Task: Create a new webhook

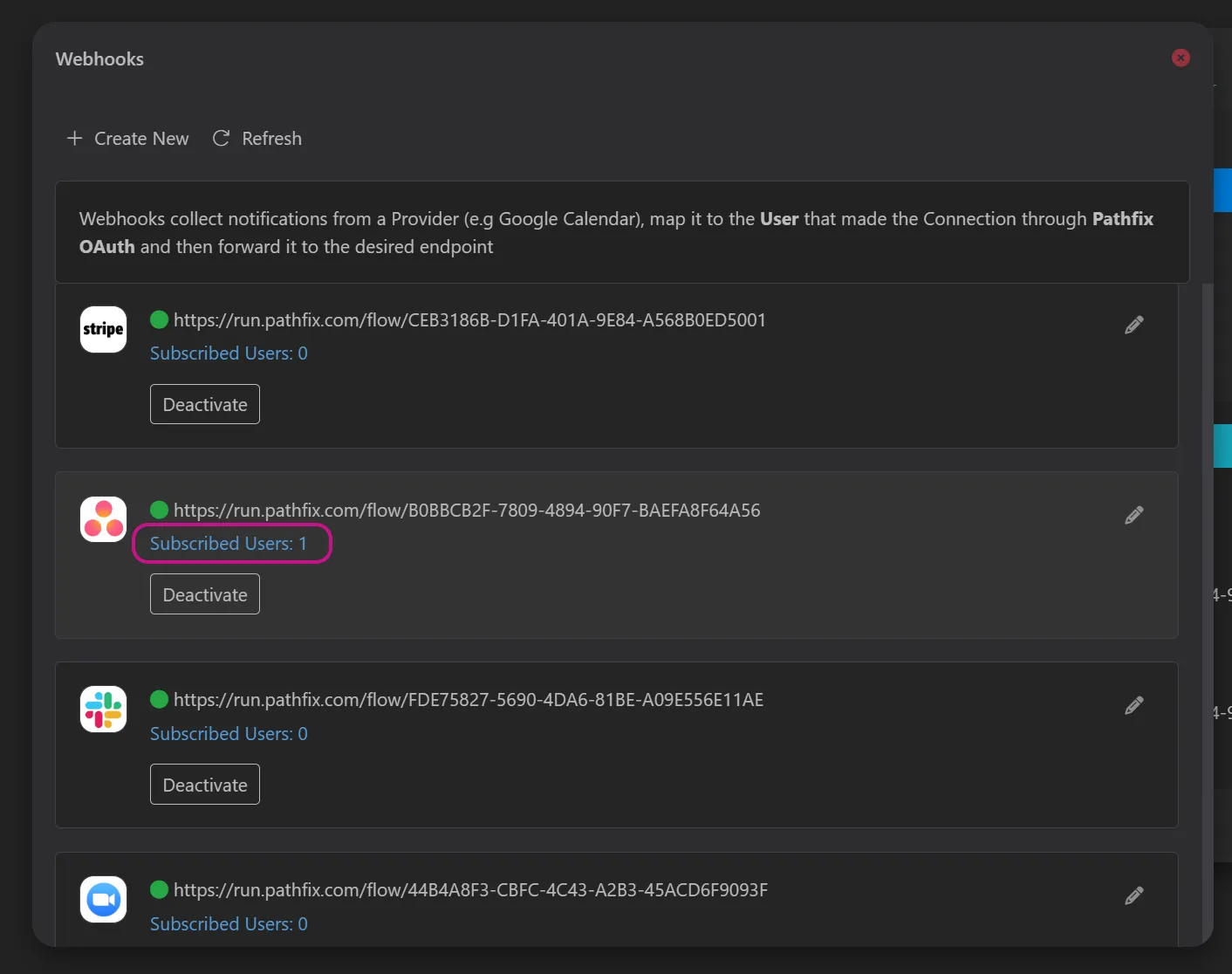Action: point(127,139)
